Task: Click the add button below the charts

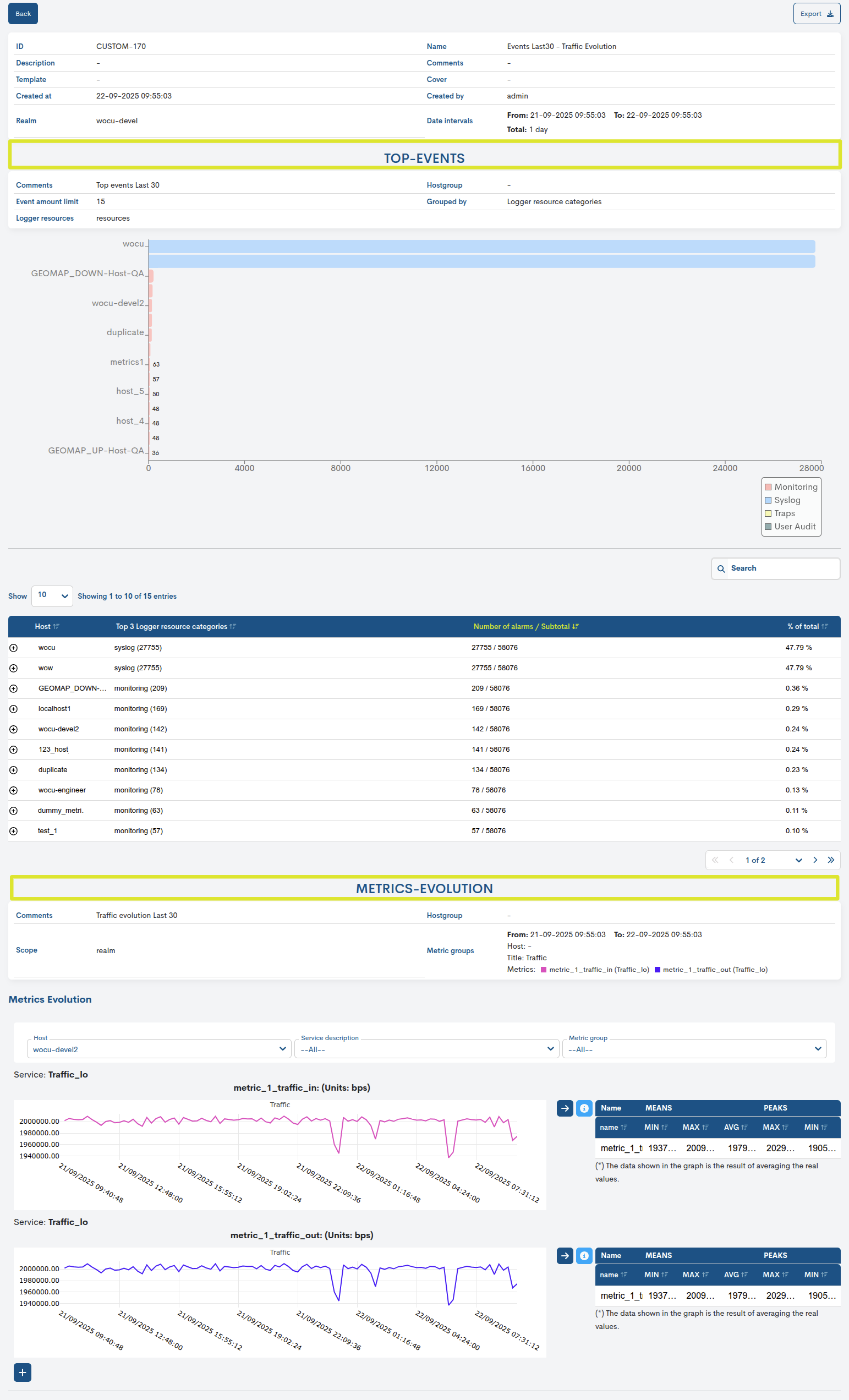Action: [x=22, y=1372]
